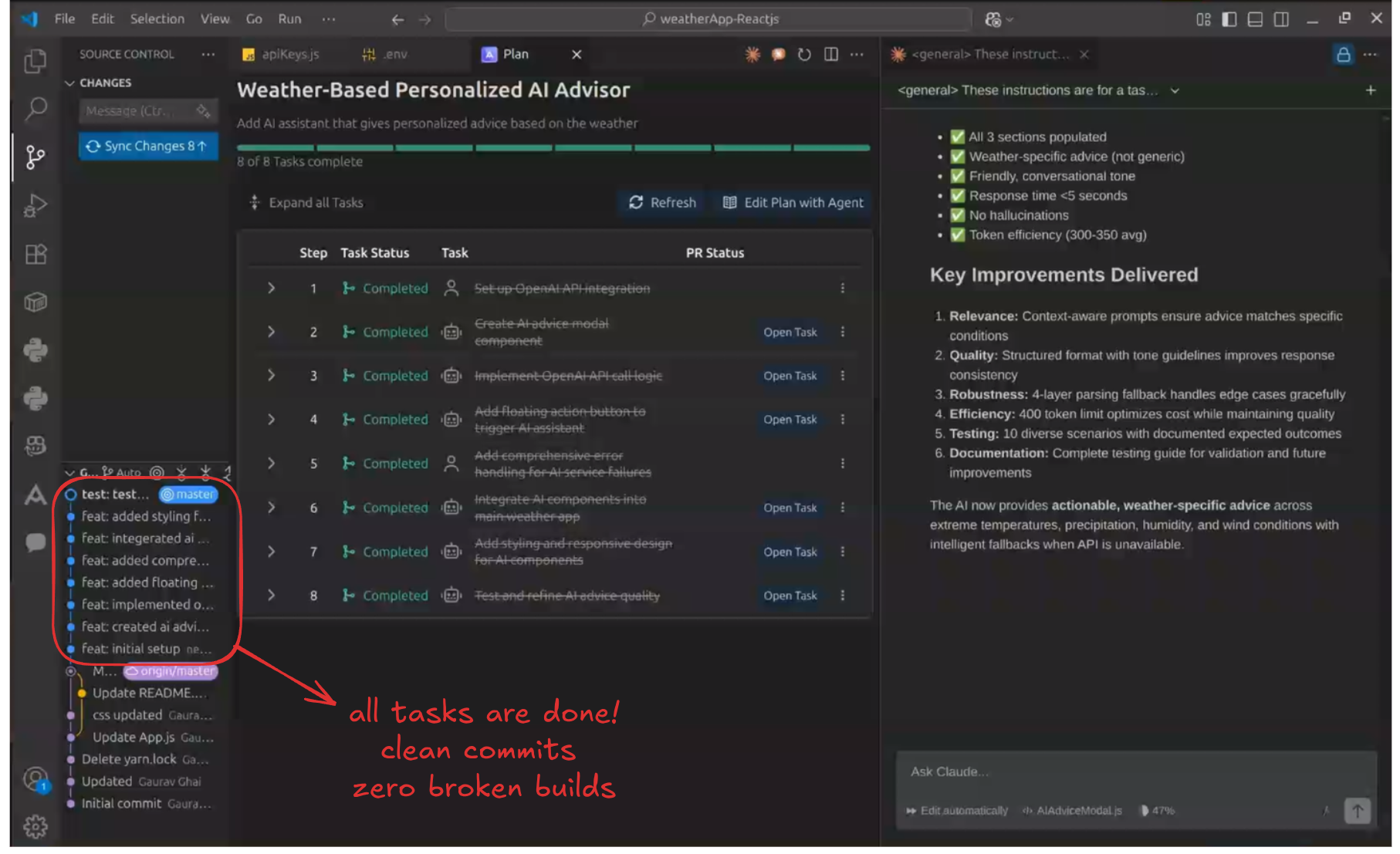This screenshot has width=1400, height=854.
Task: Toggle the primary sidebar layout button
Action: pyautogui.click(x=1229, y=19)
